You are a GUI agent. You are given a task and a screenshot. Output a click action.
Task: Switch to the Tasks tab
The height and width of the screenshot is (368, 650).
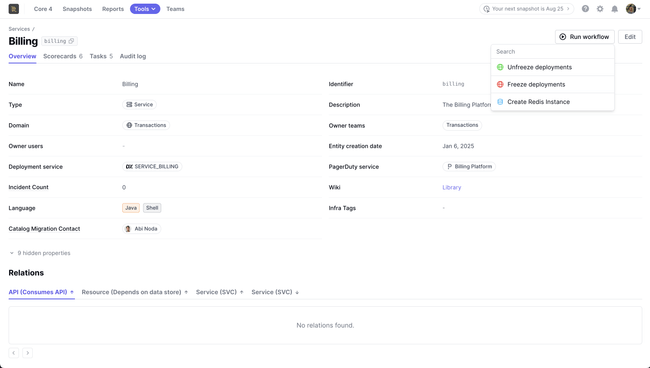(101, 56)
